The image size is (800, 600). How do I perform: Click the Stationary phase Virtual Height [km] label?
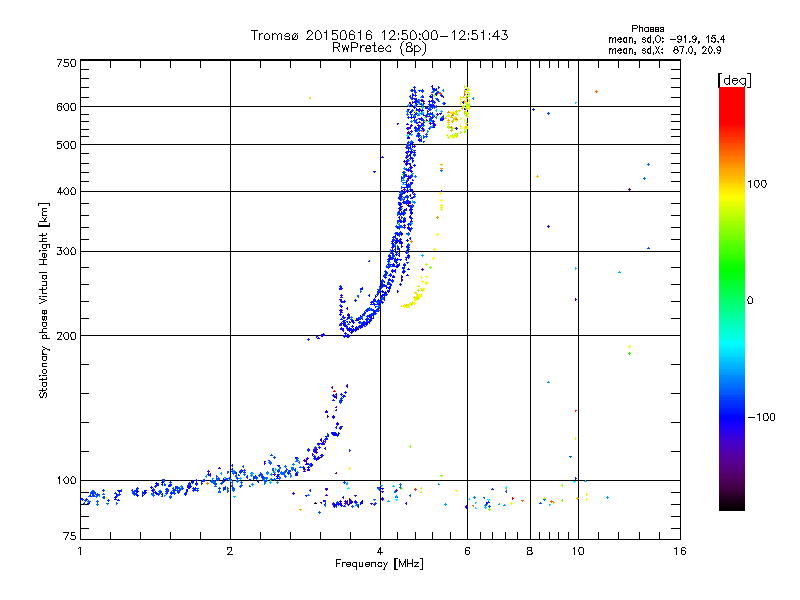coord(44,300)
